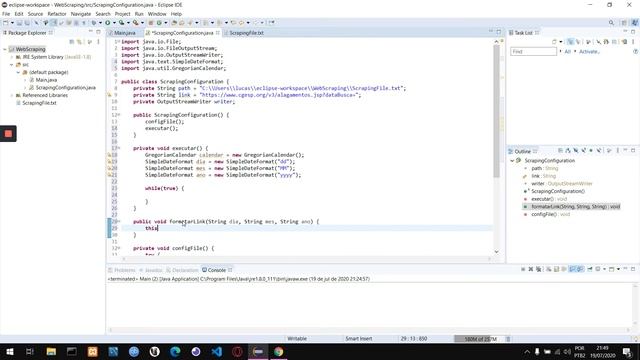Toggle Pin Console in Console toolbar
This screenshot has height=360, width=640.
[589, 269]
